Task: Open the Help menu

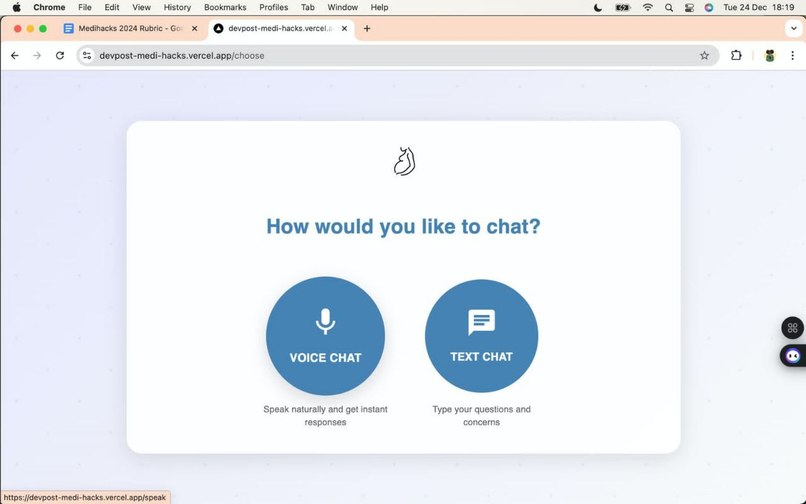Action: coord(379,7)
